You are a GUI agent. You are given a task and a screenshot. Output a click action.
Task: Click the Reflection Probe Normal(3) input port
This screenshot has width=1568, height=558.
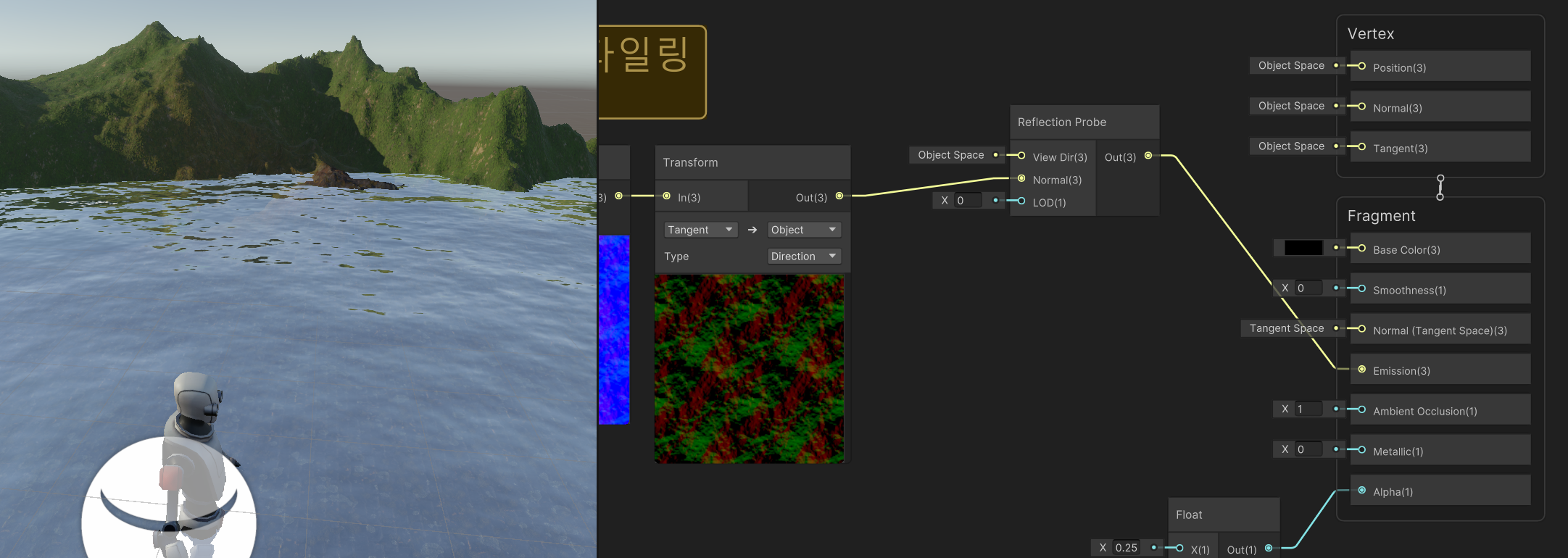(1021, 179)
